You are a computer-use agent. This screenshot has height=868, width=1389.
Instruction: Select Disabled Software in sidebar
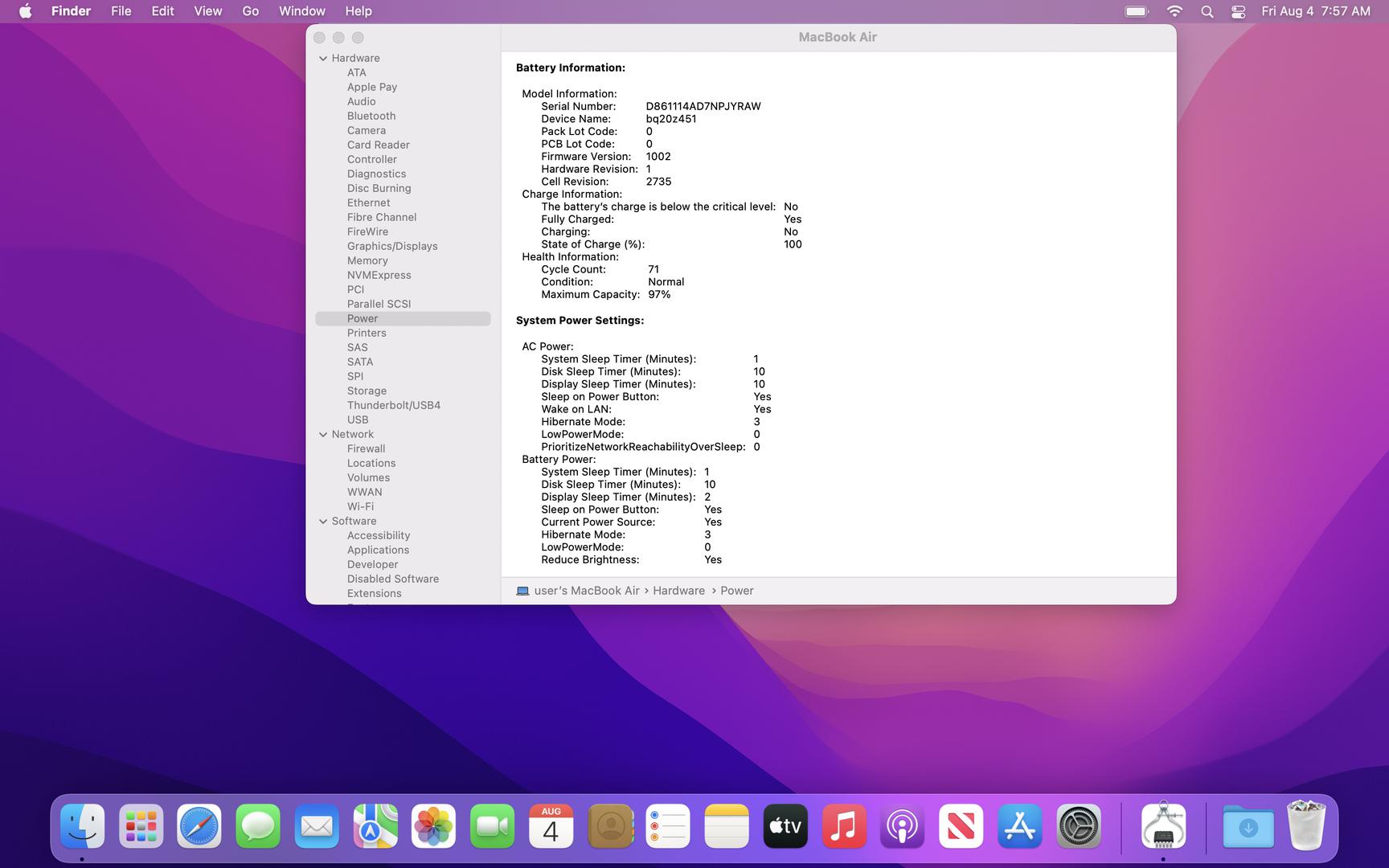pyautogui.click(x=393, y=579)
